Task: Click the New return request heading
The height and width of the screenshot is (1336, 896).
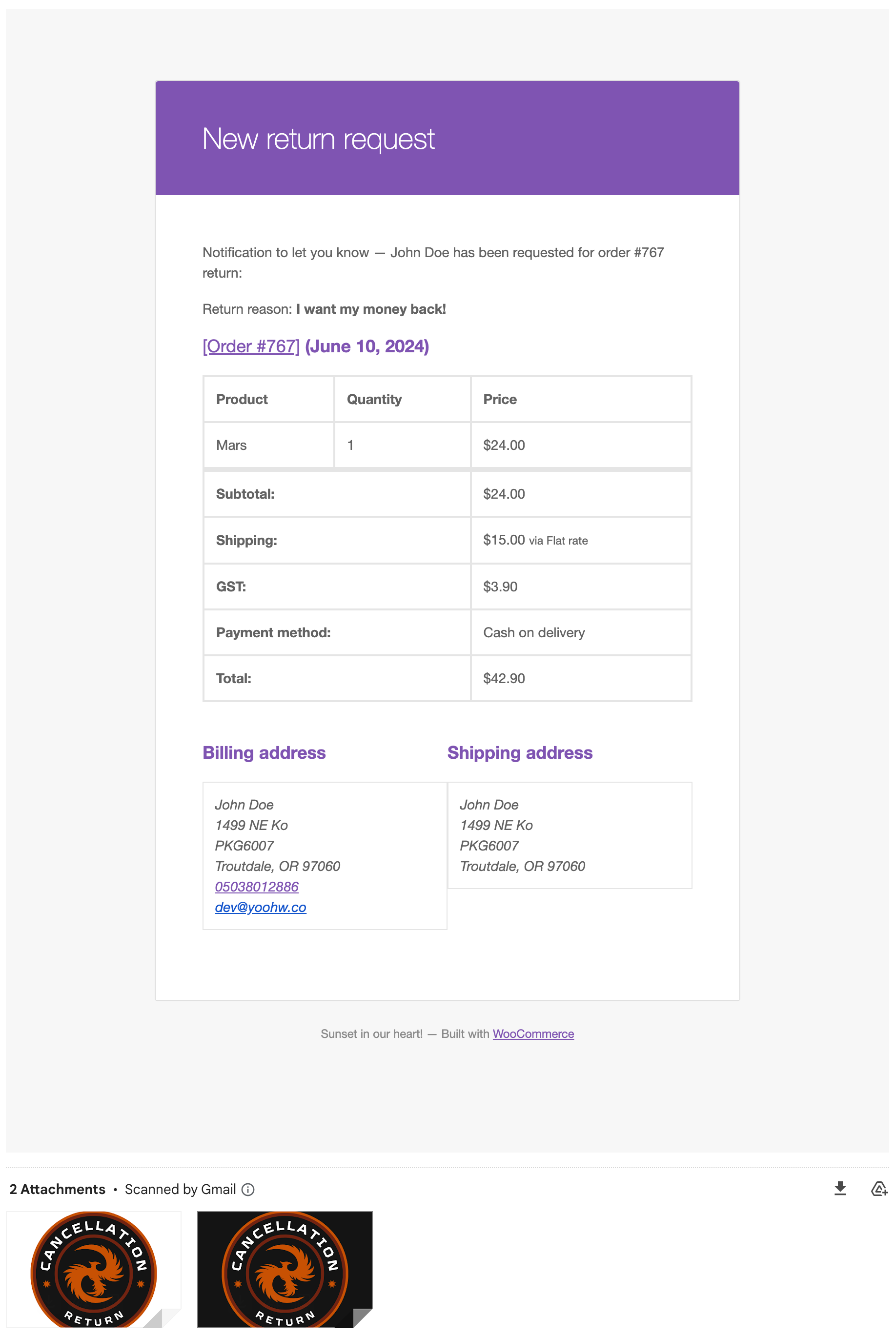Action: pyautogui.click(x=318, y=139)
